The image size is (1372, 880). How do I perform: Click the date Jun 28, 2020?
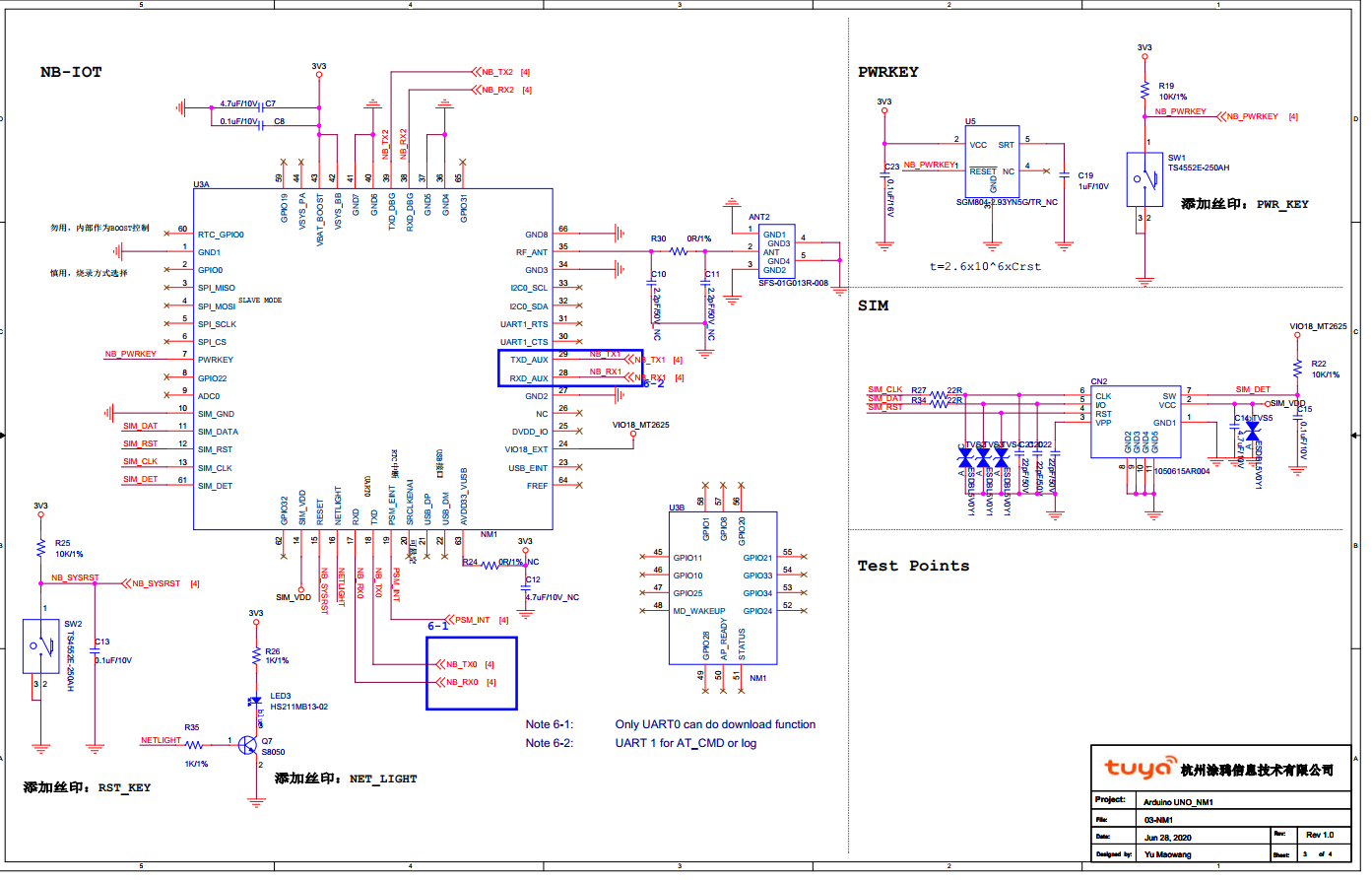[1167, 838]
